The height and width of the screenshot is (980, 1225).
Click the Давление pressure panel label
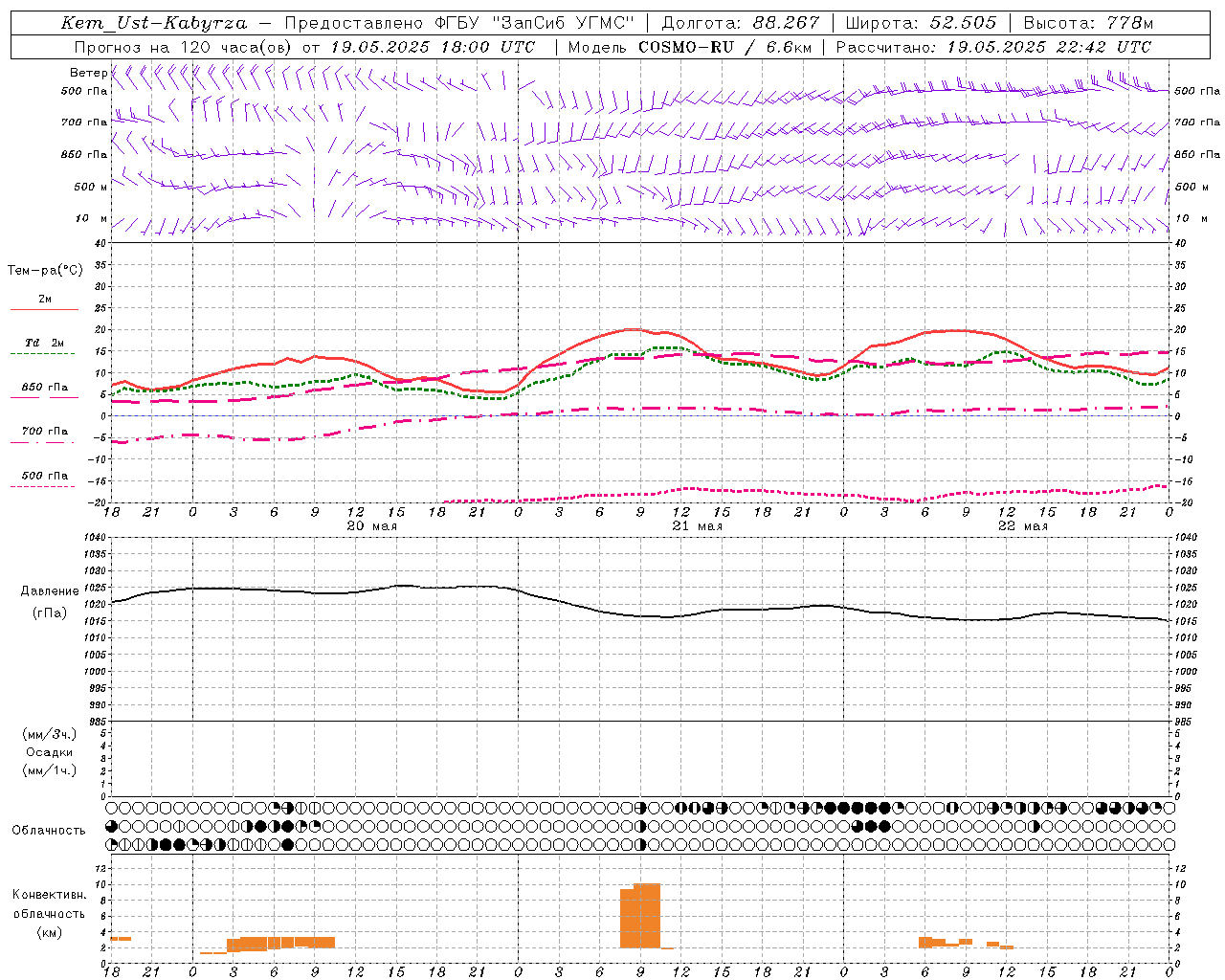coord(50,591)
